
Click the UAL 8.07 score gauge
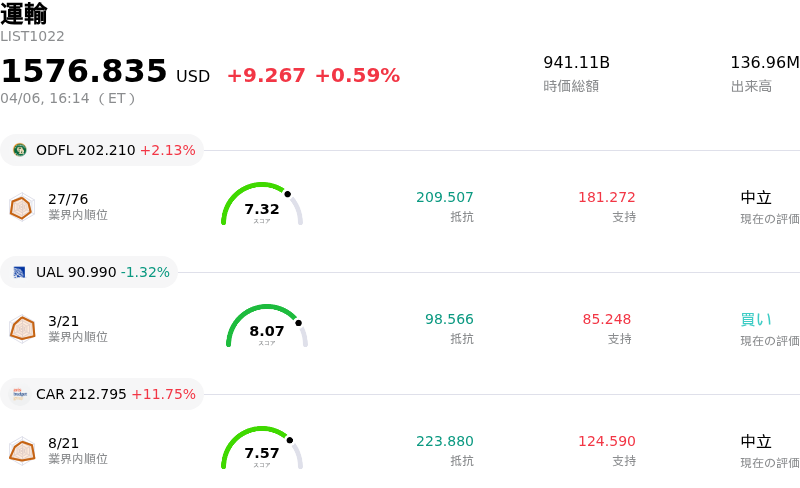pos(267,328)
